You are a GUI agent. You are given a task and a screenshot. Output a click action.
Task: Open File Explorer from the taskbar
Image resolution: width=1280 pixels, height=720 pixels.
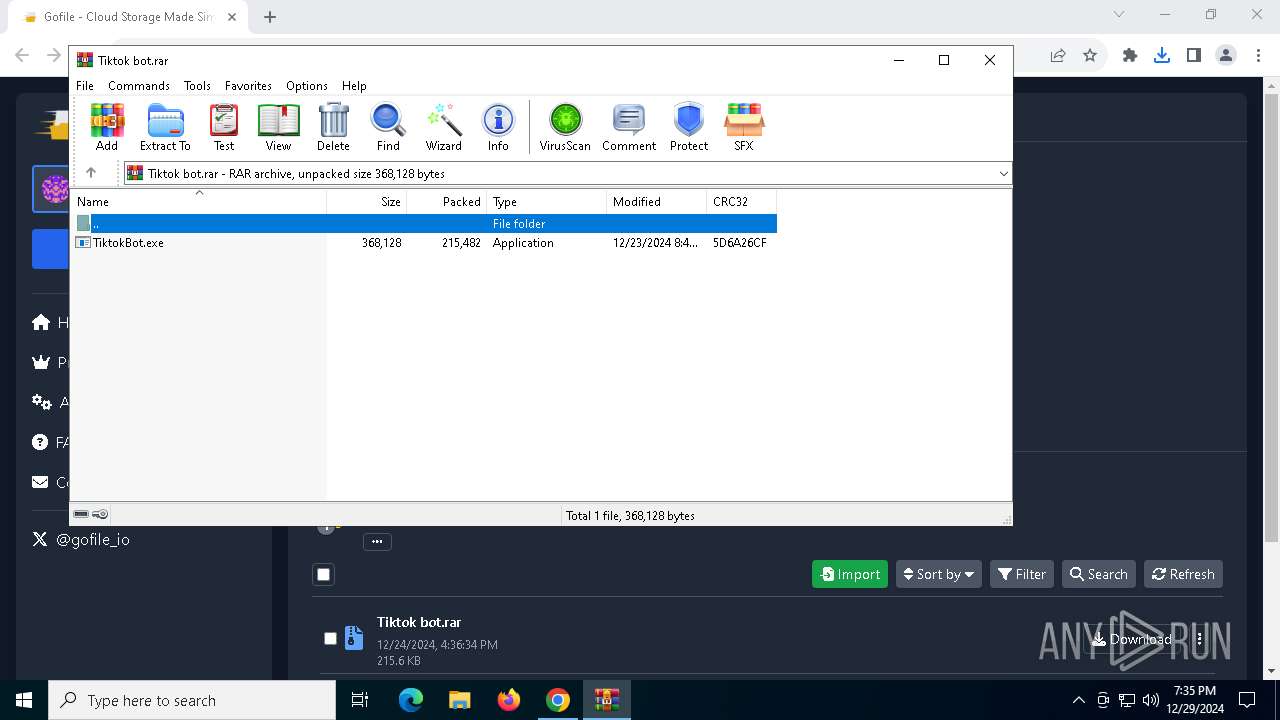459,700
